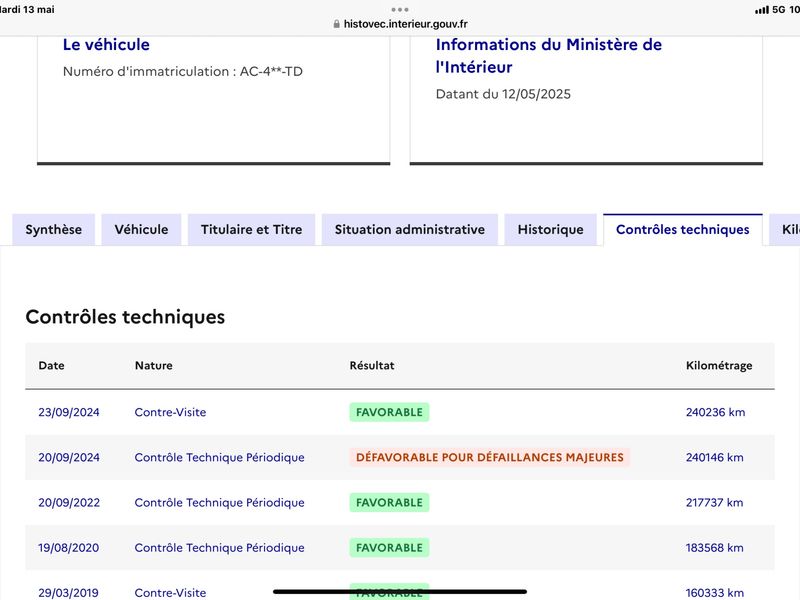800x600 pixels.
Task: Click FAVORABLE badge in 23/09/2024 row
Action: point(389,412)
